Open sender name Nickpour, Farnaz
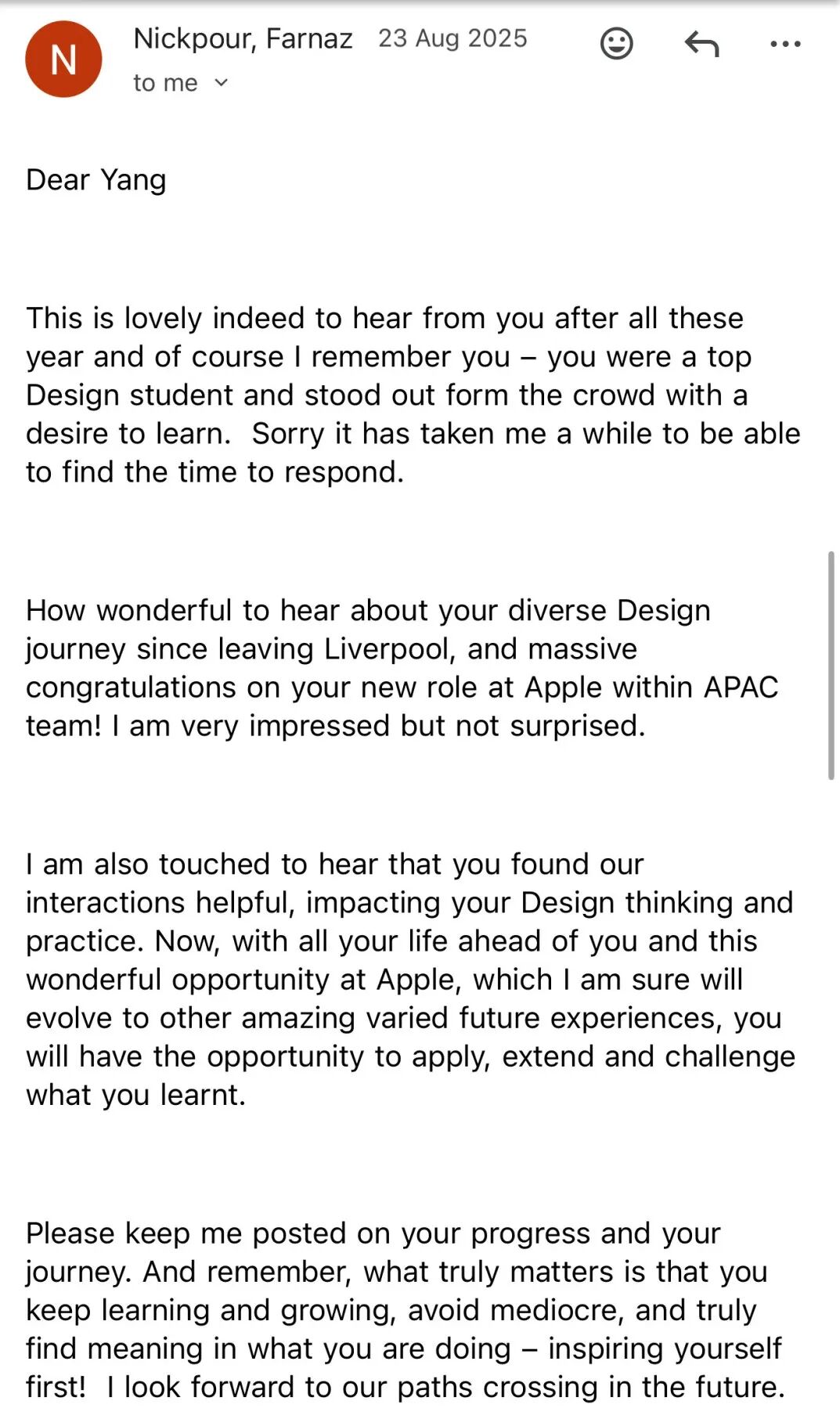840x1426 pixels. tap(243, 38)
